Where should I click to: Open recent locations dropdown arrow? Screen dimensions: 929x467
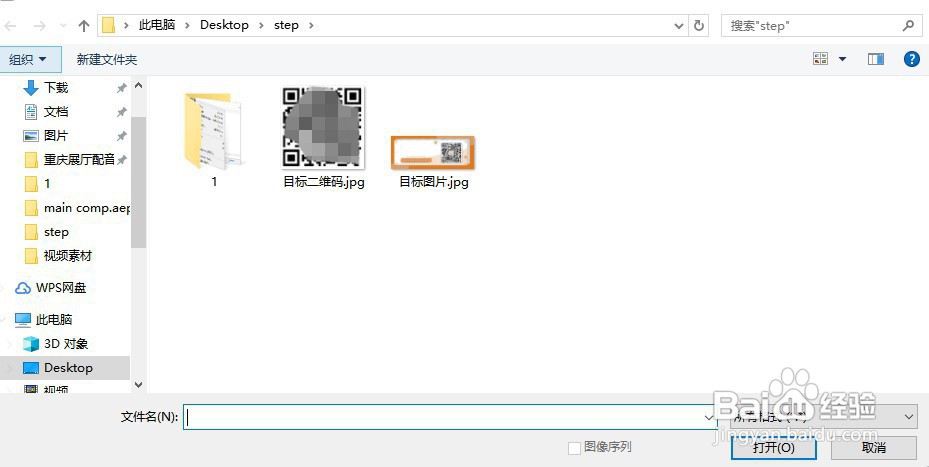point(63,25)
